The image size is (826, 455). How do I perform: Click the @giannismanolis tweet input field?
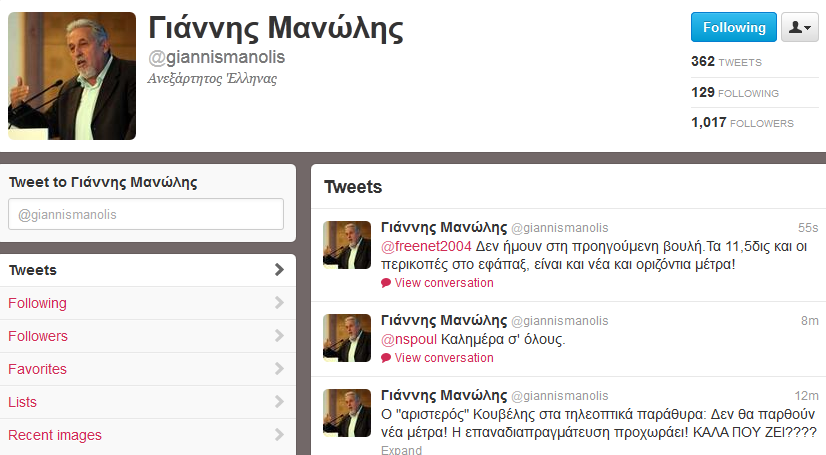tap(146, 214)
